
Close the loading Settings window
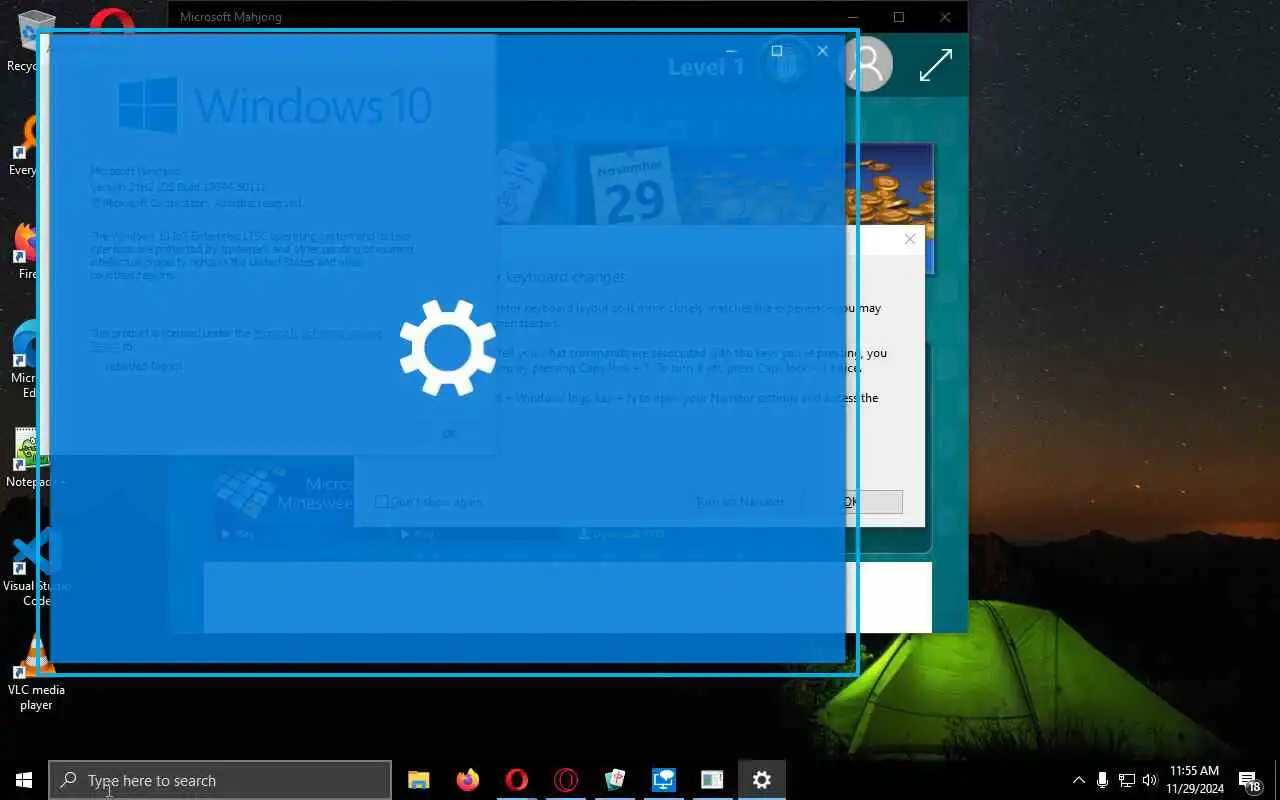[822, 51]
